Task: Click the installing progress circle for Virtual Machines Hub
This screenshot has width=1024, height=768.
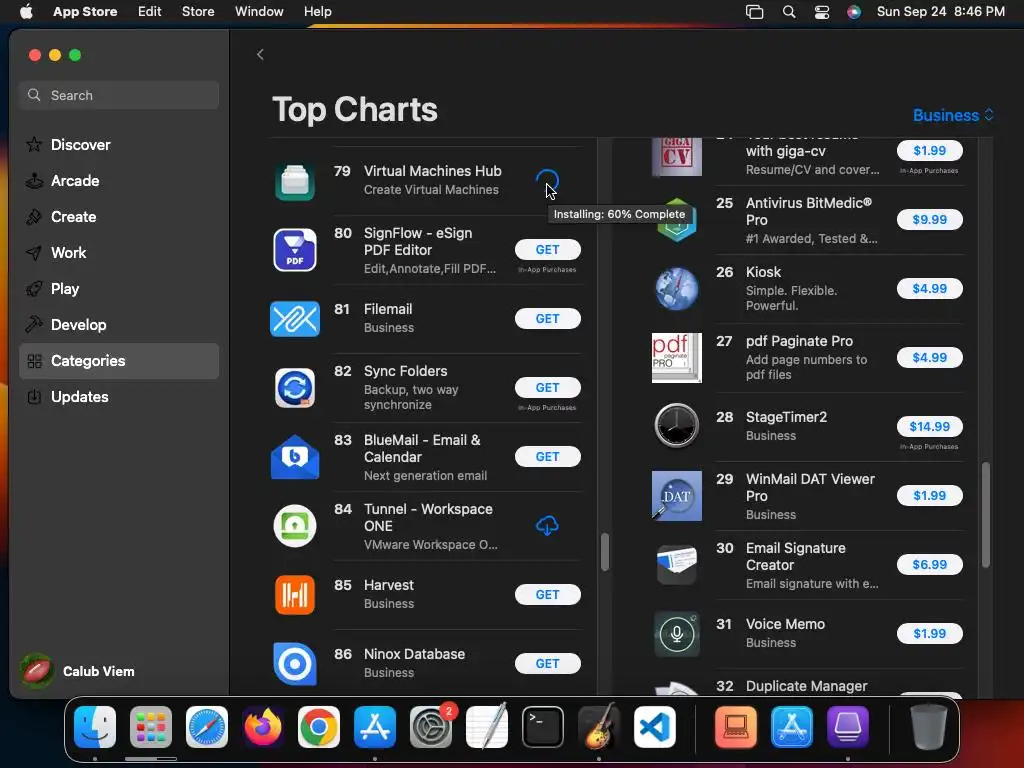Action: pos(547,180)
